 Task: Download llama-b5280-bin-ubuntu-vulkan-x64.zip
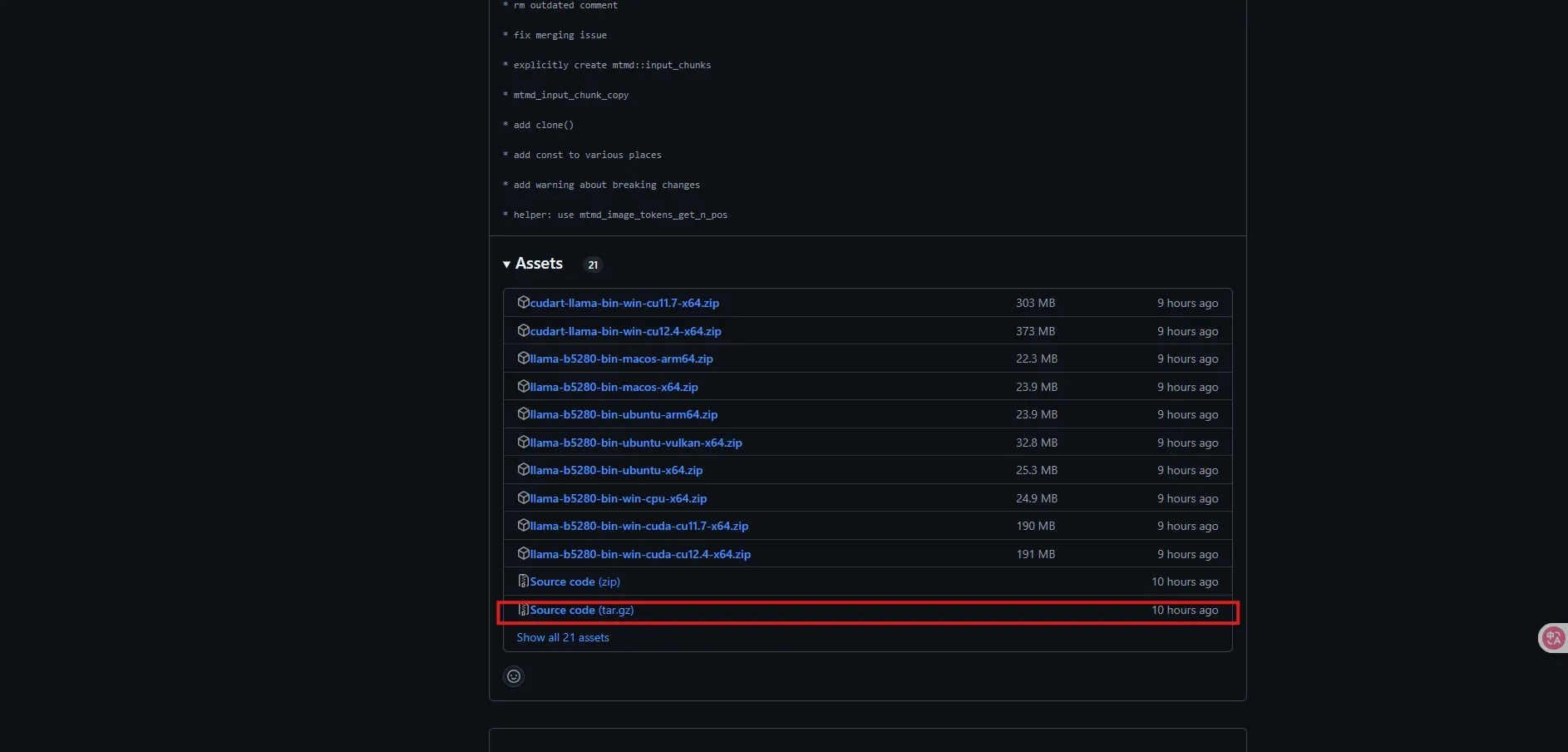[x=636, y=443]
